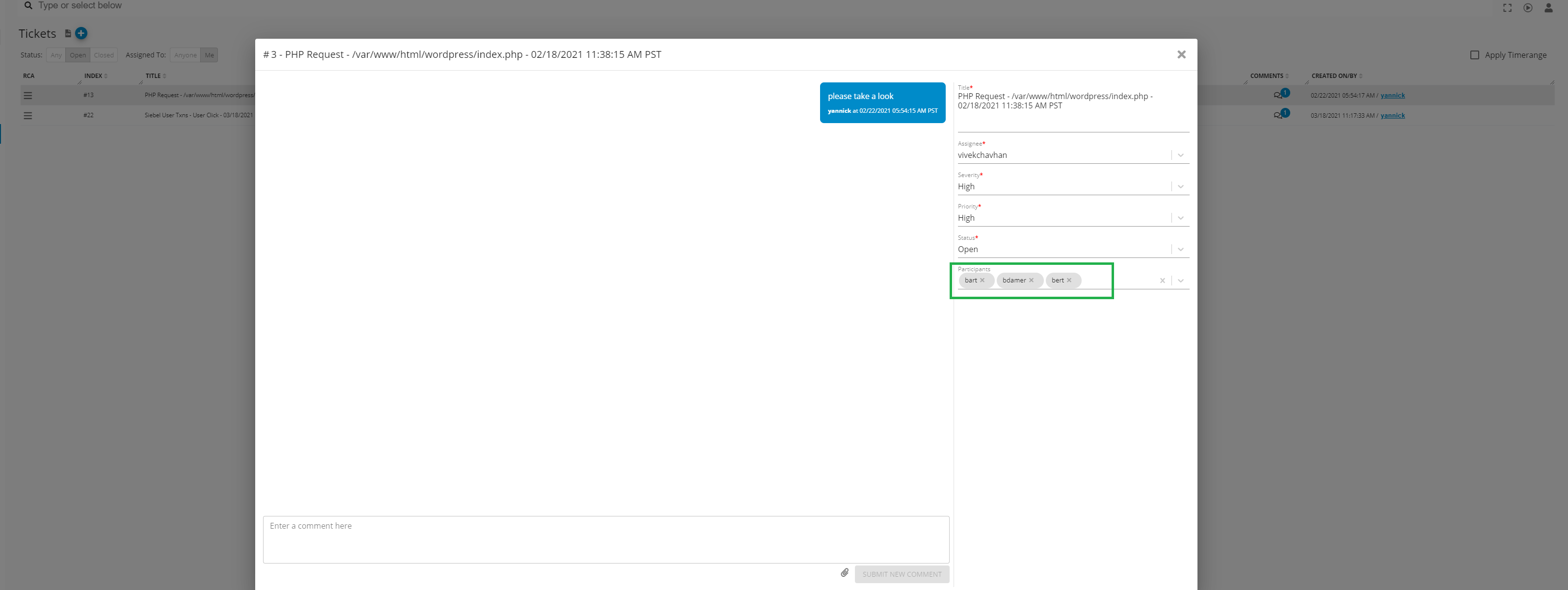This screenshot has width=1568, height=590.
Task: Click the fullscreen icon in top bar
Action: 1507,8
